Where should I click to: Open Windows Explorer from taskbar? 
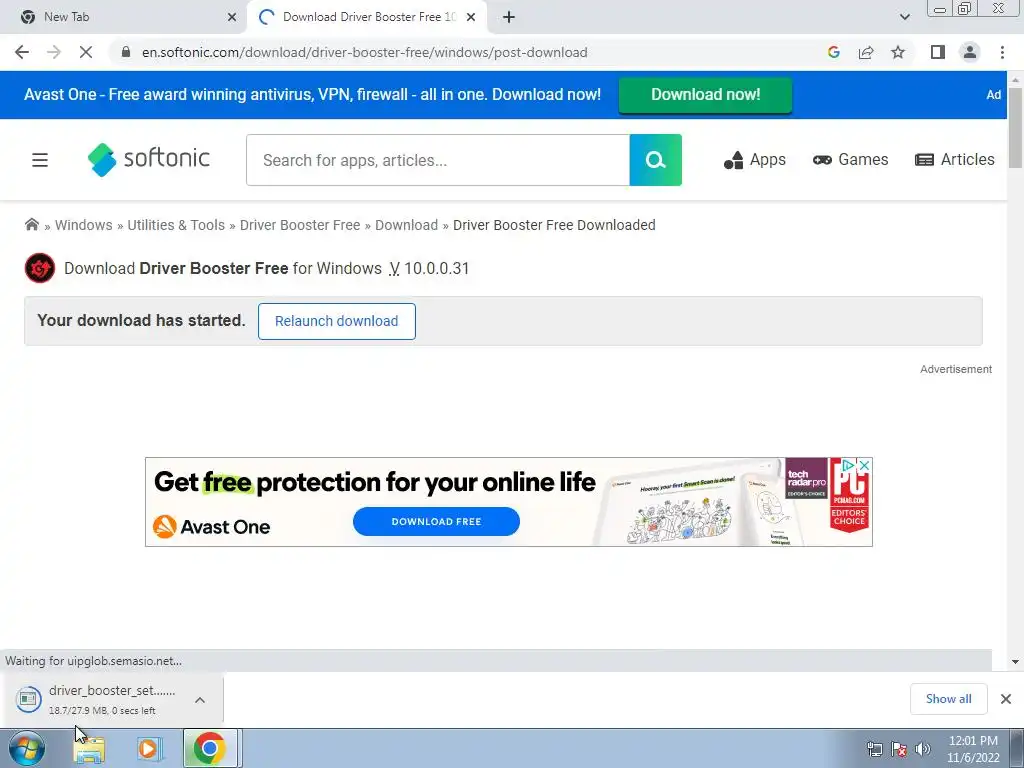tap(89, 749)
